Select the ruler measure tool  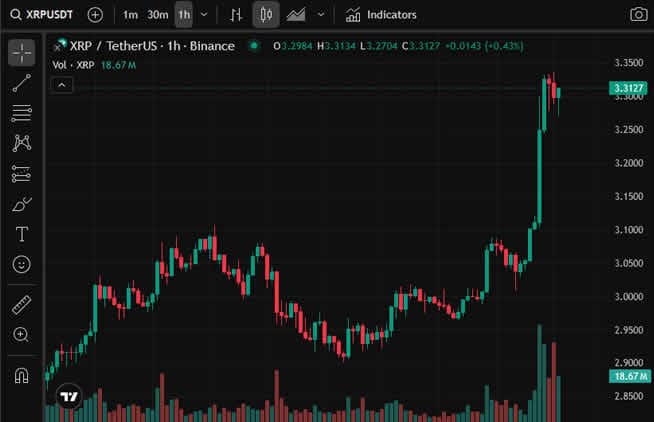(22, 305)
